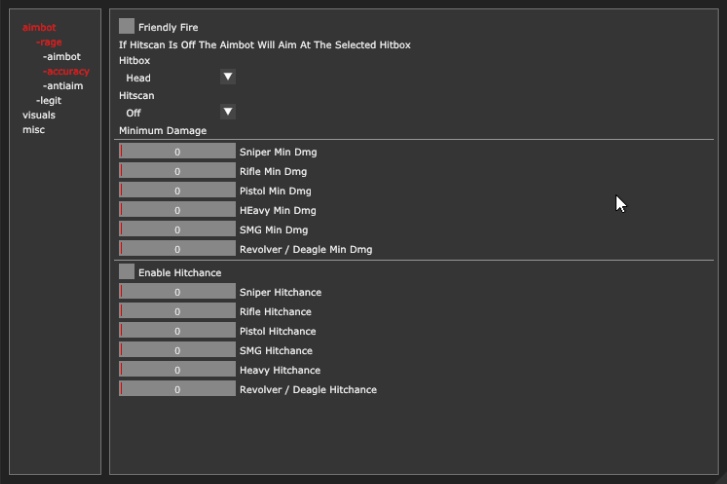Go to the visuals menu

tap(39, 115)
